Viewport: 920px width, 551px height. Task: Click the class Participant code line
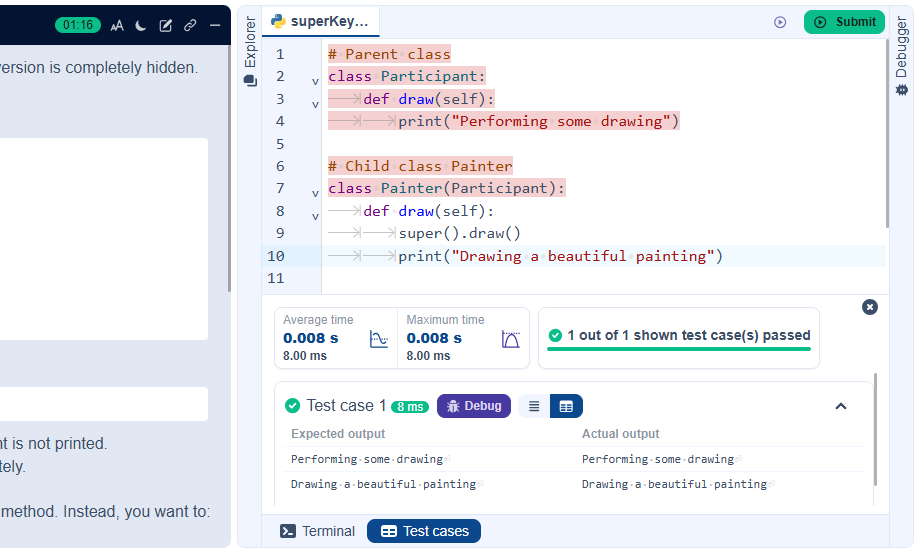pos(407,76)
